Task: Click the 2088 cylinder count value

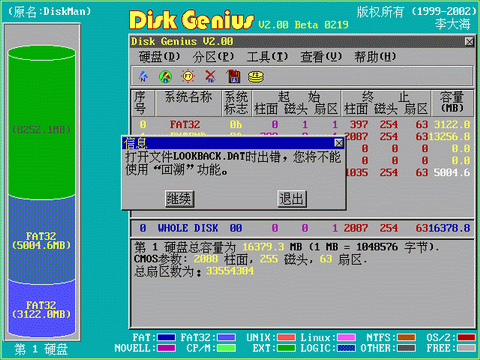Action: coord(206,259)
